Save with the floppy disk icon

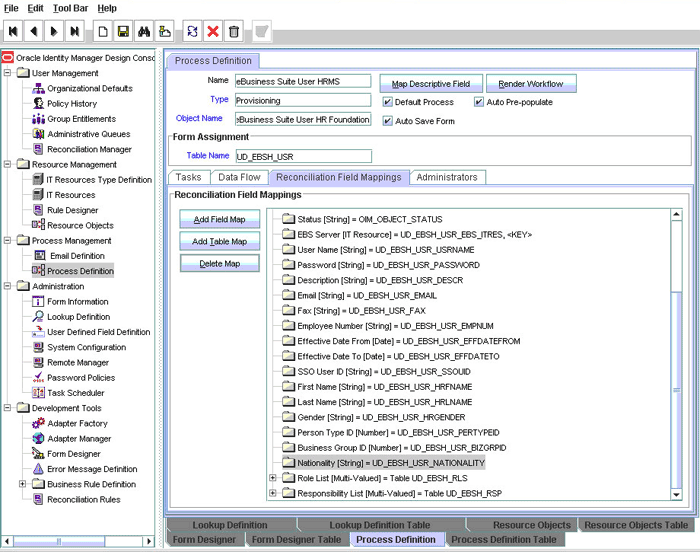[x=123, y=31]
